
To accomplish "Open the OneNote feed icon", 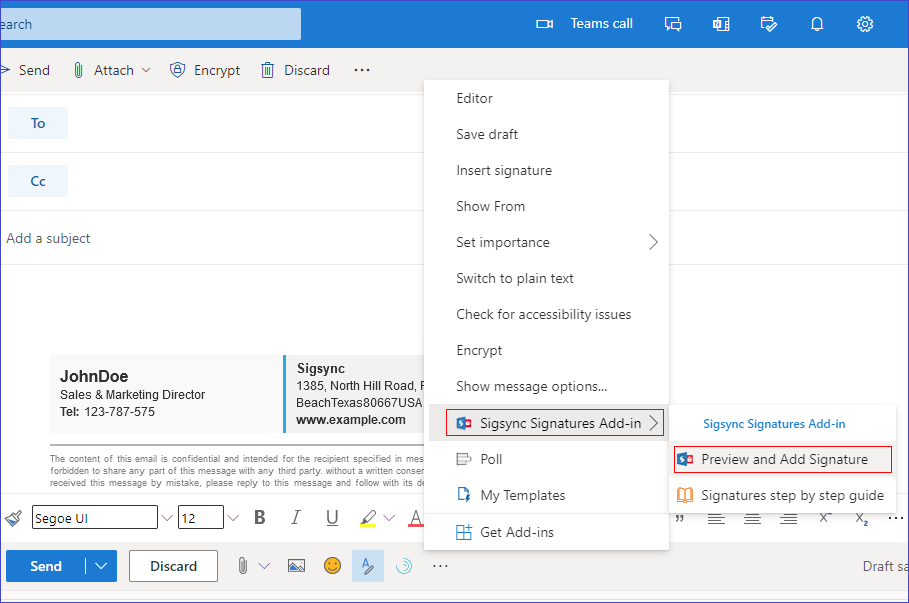I will [720, 24].
